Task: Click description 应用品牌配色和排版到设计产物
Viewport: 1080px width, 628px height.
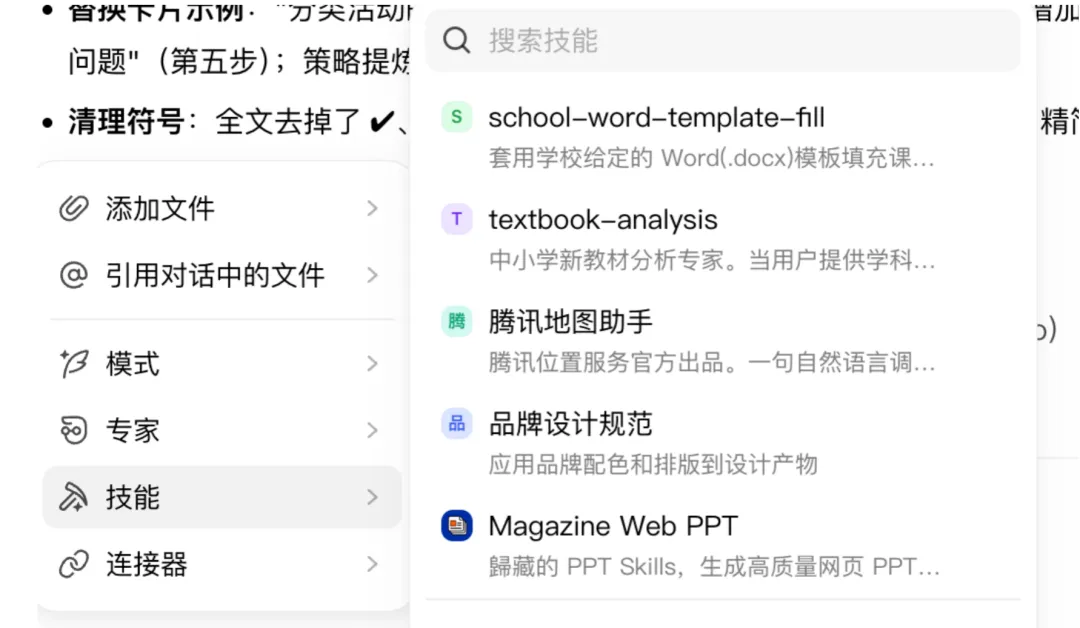Action: [x=653, y=464]
